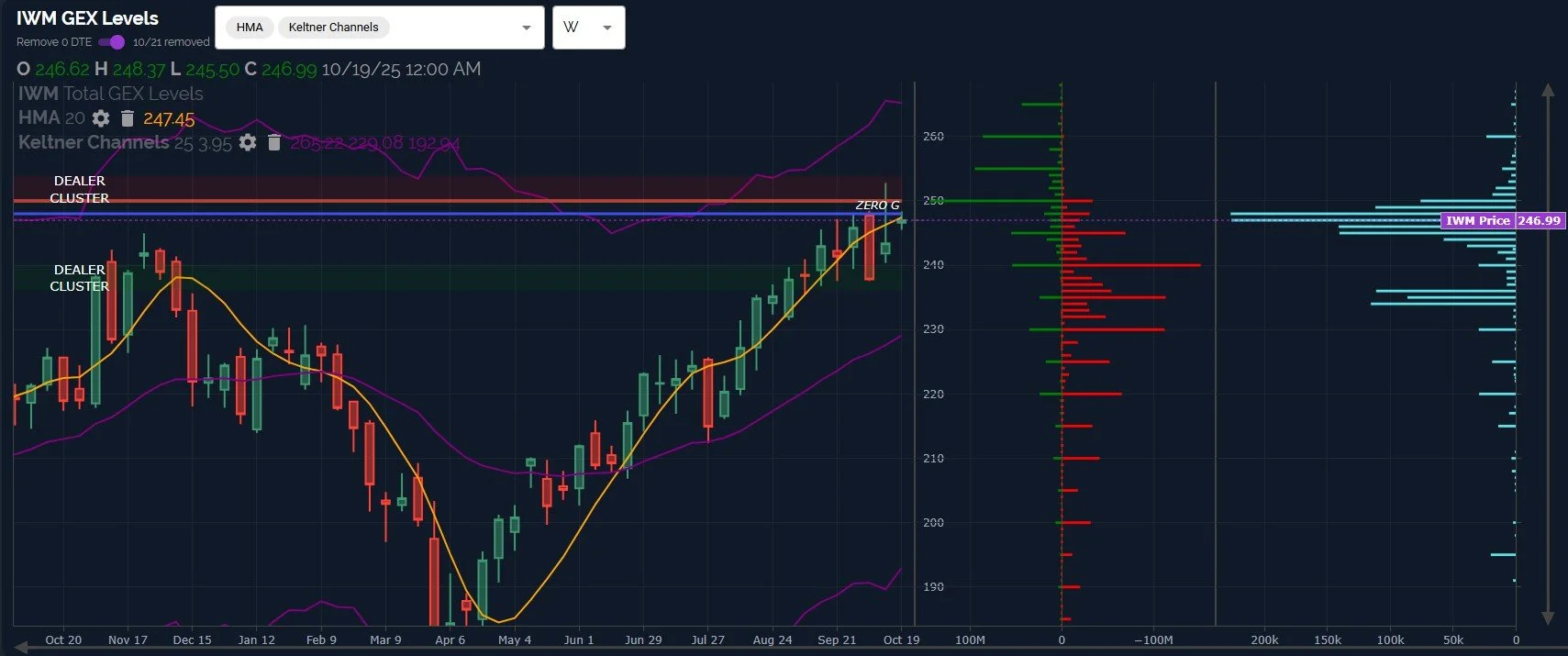Remove the Keltner Channels indicator
This screenshot has width=1568, height=656.
click(x=273, y=142)
